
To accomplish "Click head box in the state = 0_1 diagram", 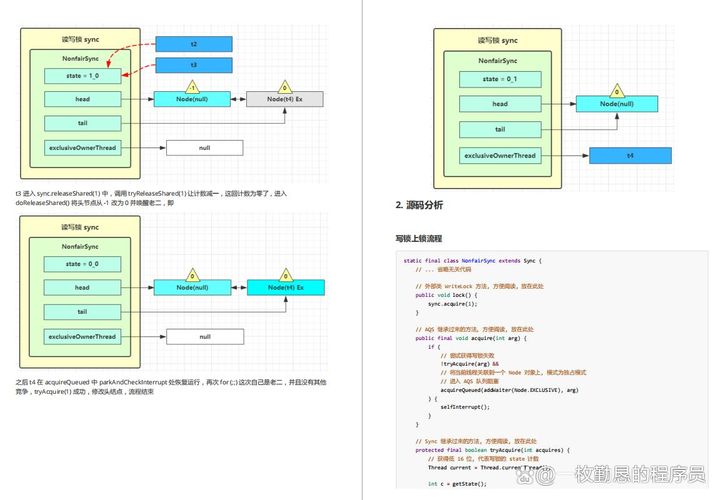I will click(x=500, y=104).
